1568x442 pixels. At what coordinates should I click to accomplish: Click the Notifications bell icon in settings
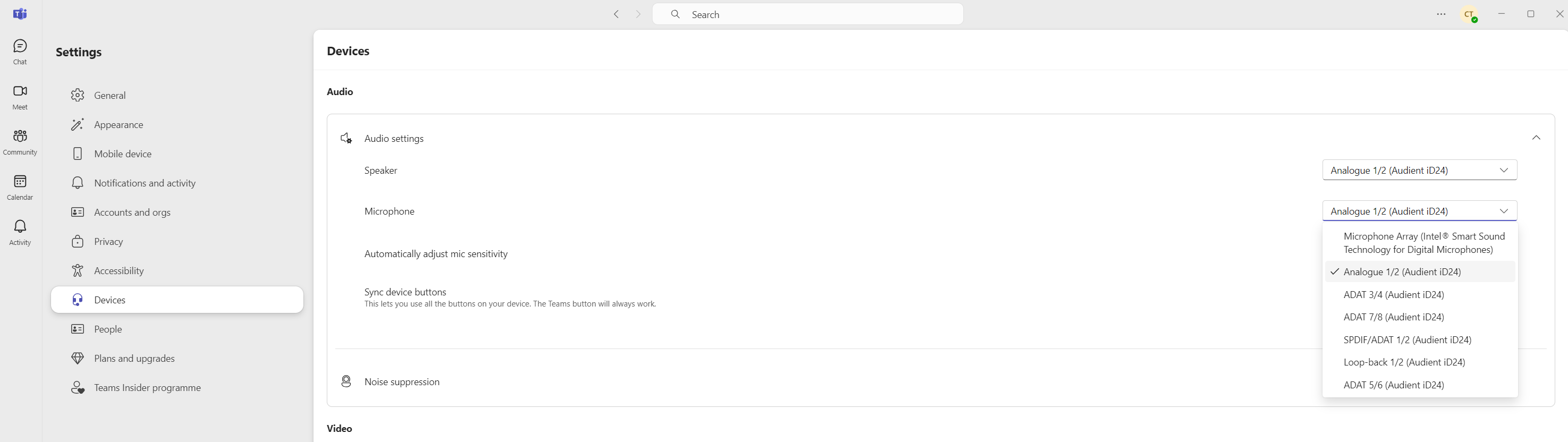[x=77, y=183]
